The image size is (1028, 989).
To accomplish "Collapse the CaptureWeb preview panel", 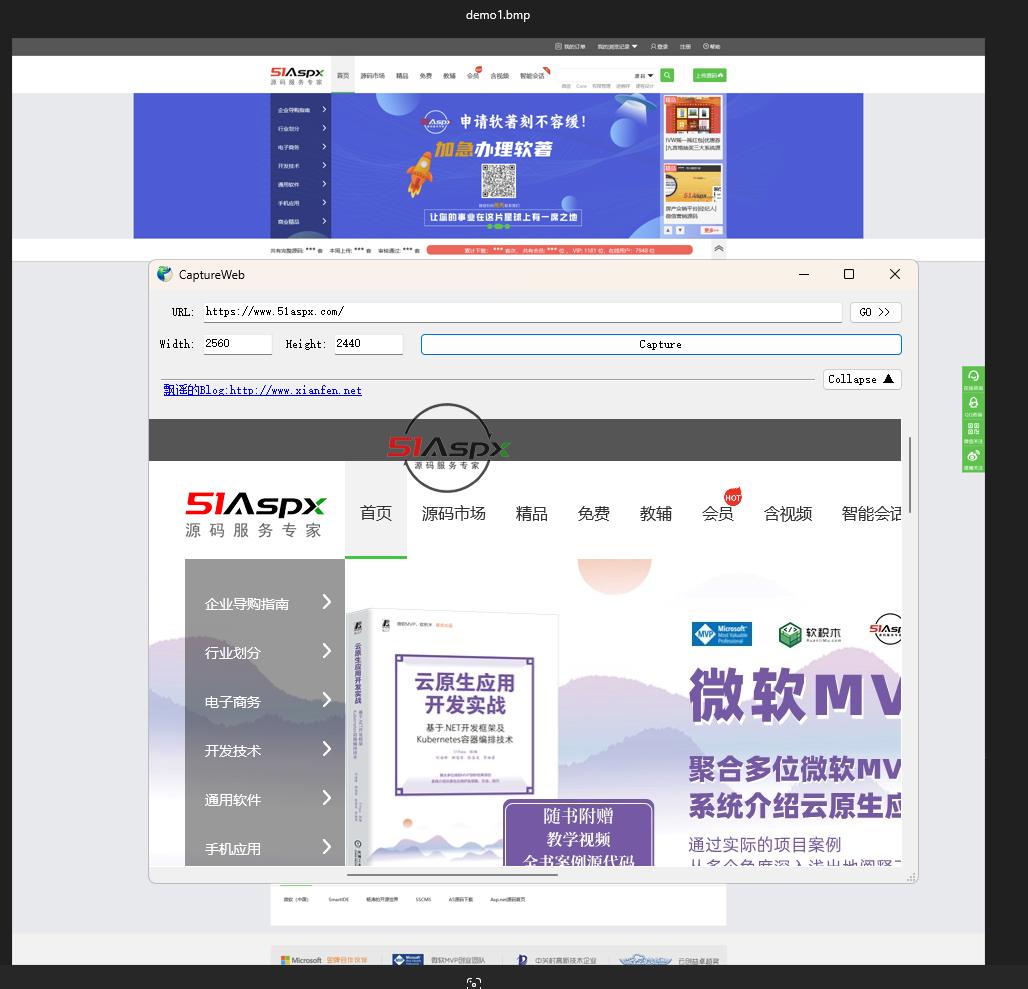I will click(x=861, y=379).
